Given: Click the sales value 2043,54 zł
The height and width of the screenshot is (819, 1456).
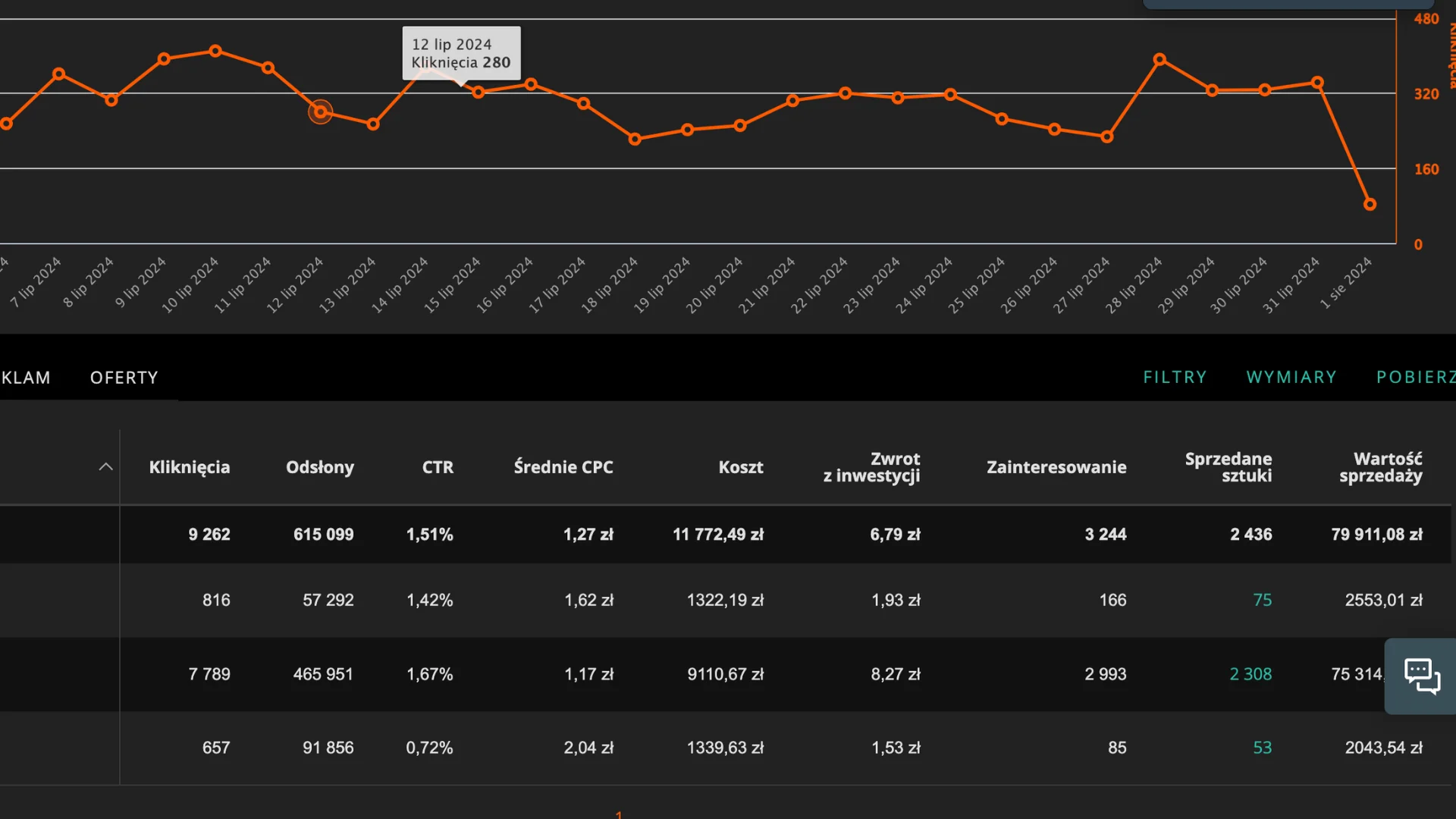Looking at the screenshot, I should (x=1384, y=748).
